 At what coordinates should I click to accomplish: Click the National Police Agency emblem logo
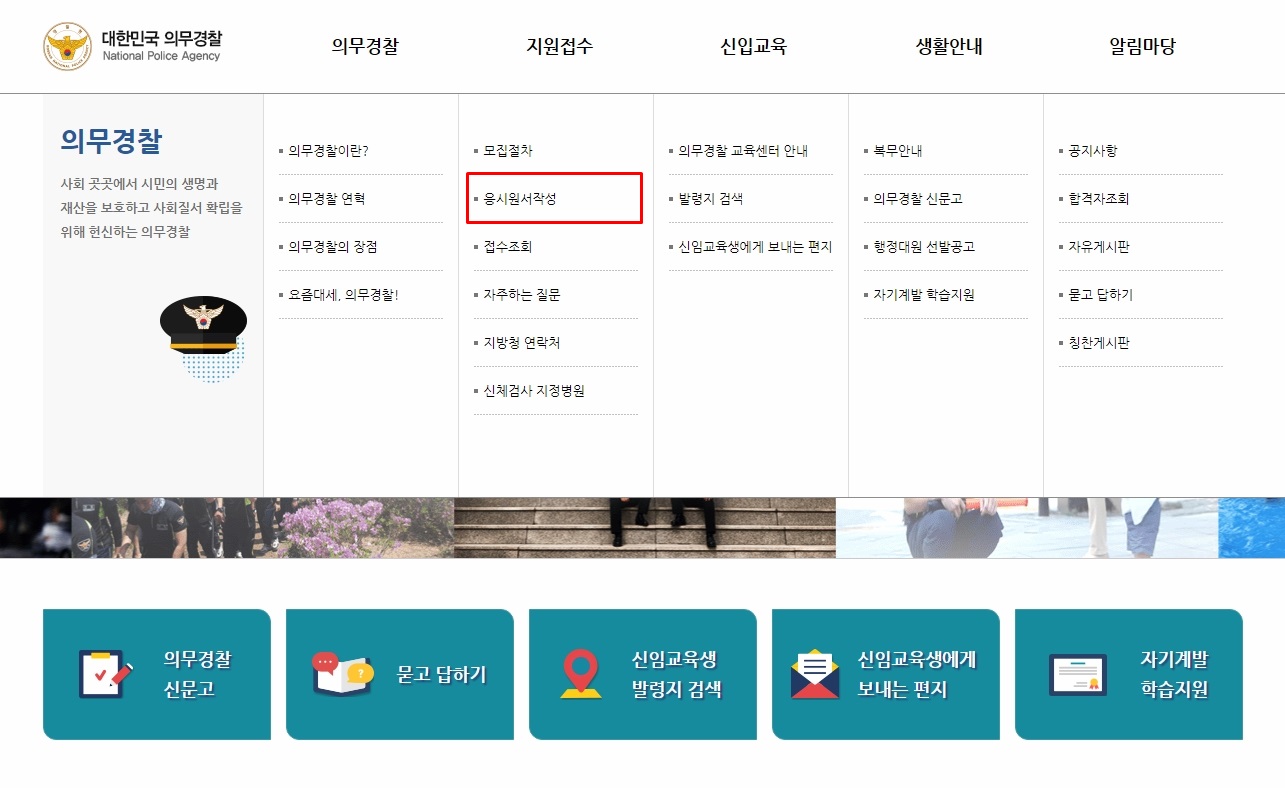(67, 47)
